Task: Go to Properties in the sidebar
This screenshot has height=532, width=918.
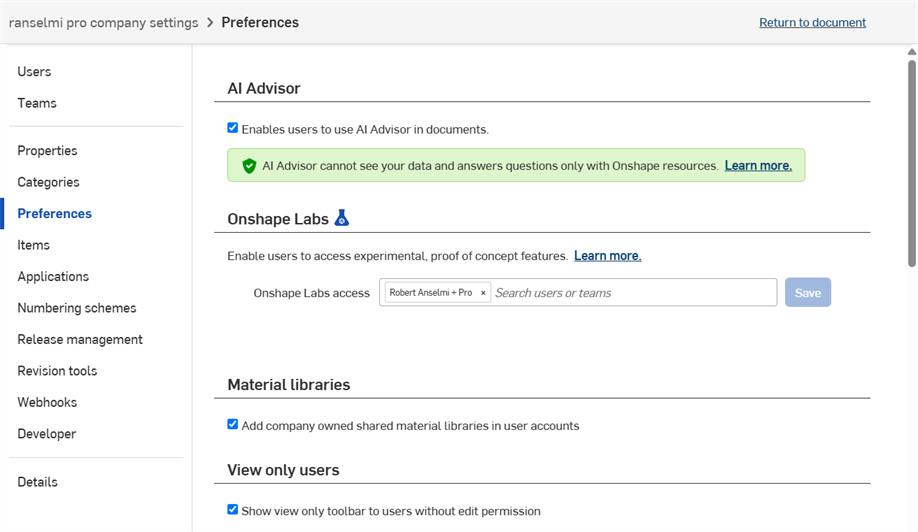Action: tap(47, 150)
